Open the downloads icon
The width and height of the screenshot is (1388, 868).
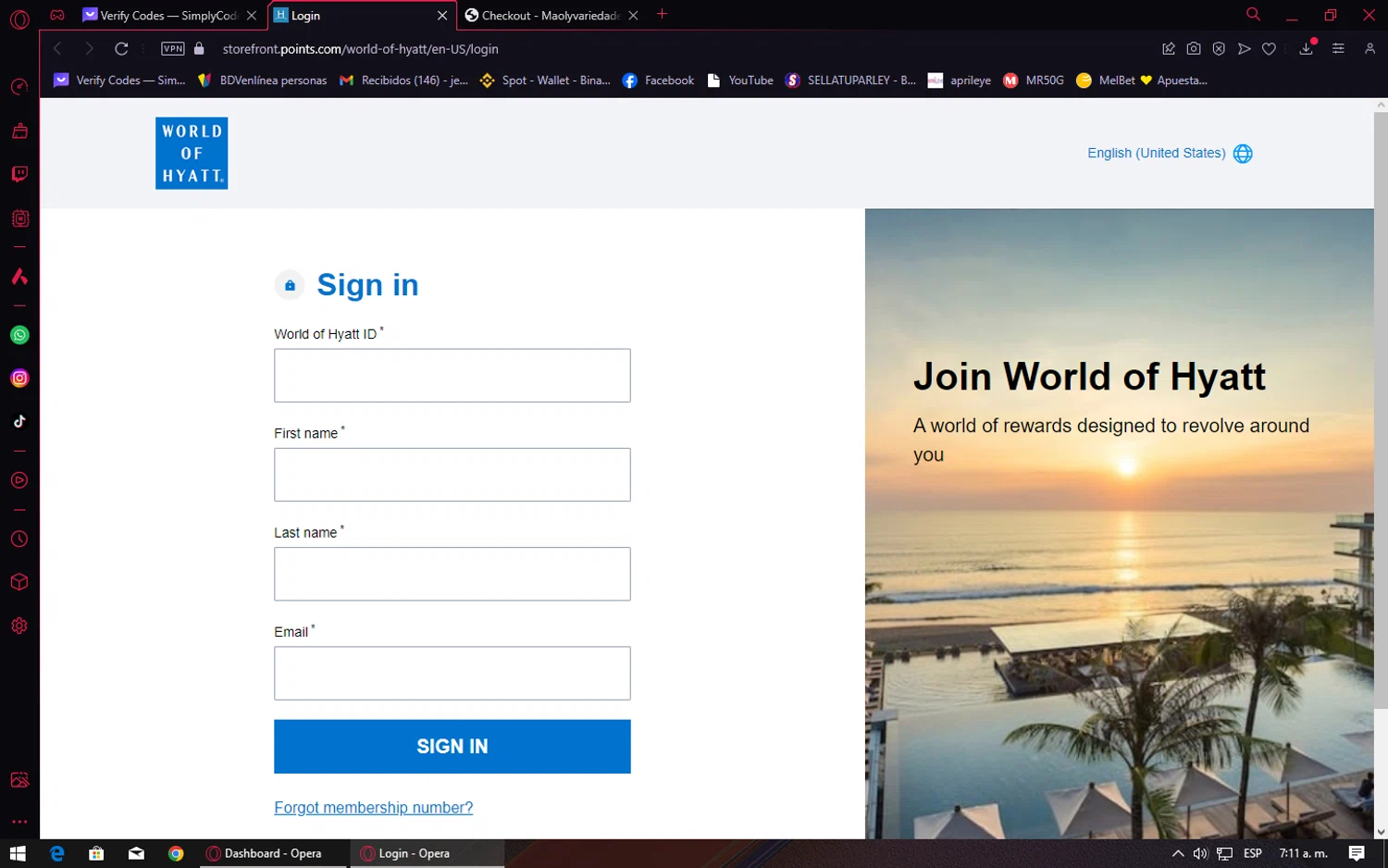click(x=1307, y=48)
